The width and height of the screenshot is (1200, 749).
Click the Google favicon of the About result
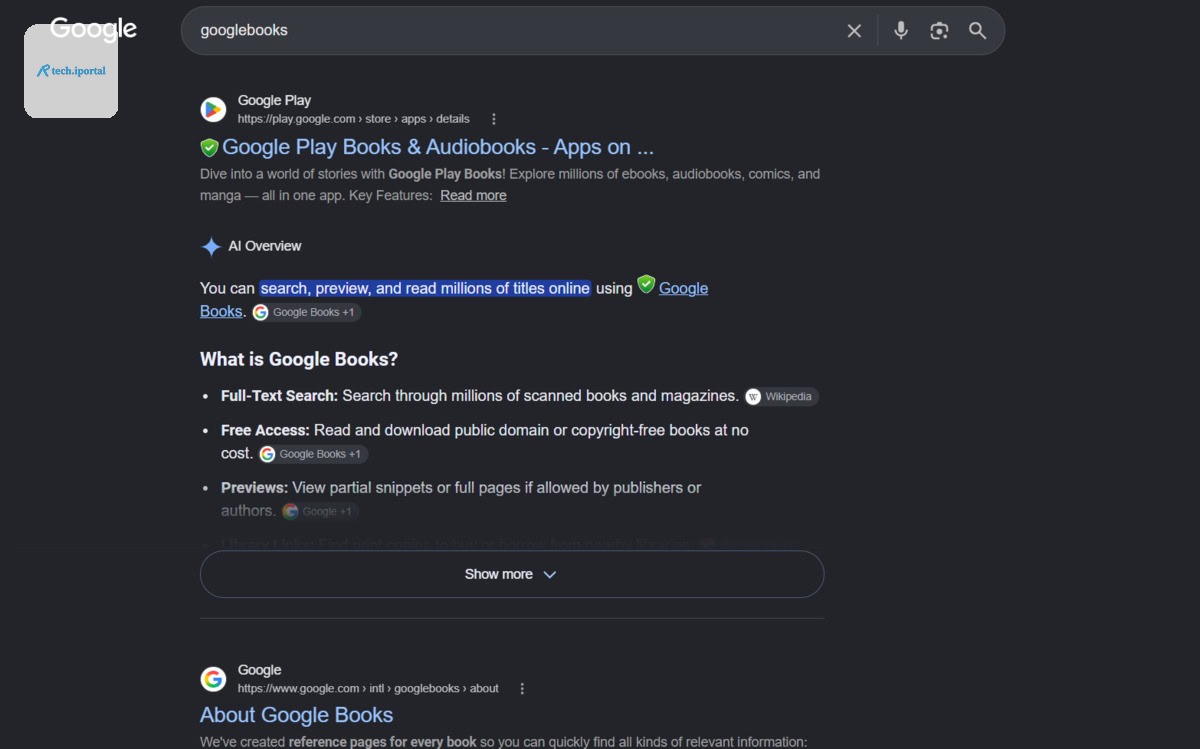pyautogui.click(x=213, y=679)
